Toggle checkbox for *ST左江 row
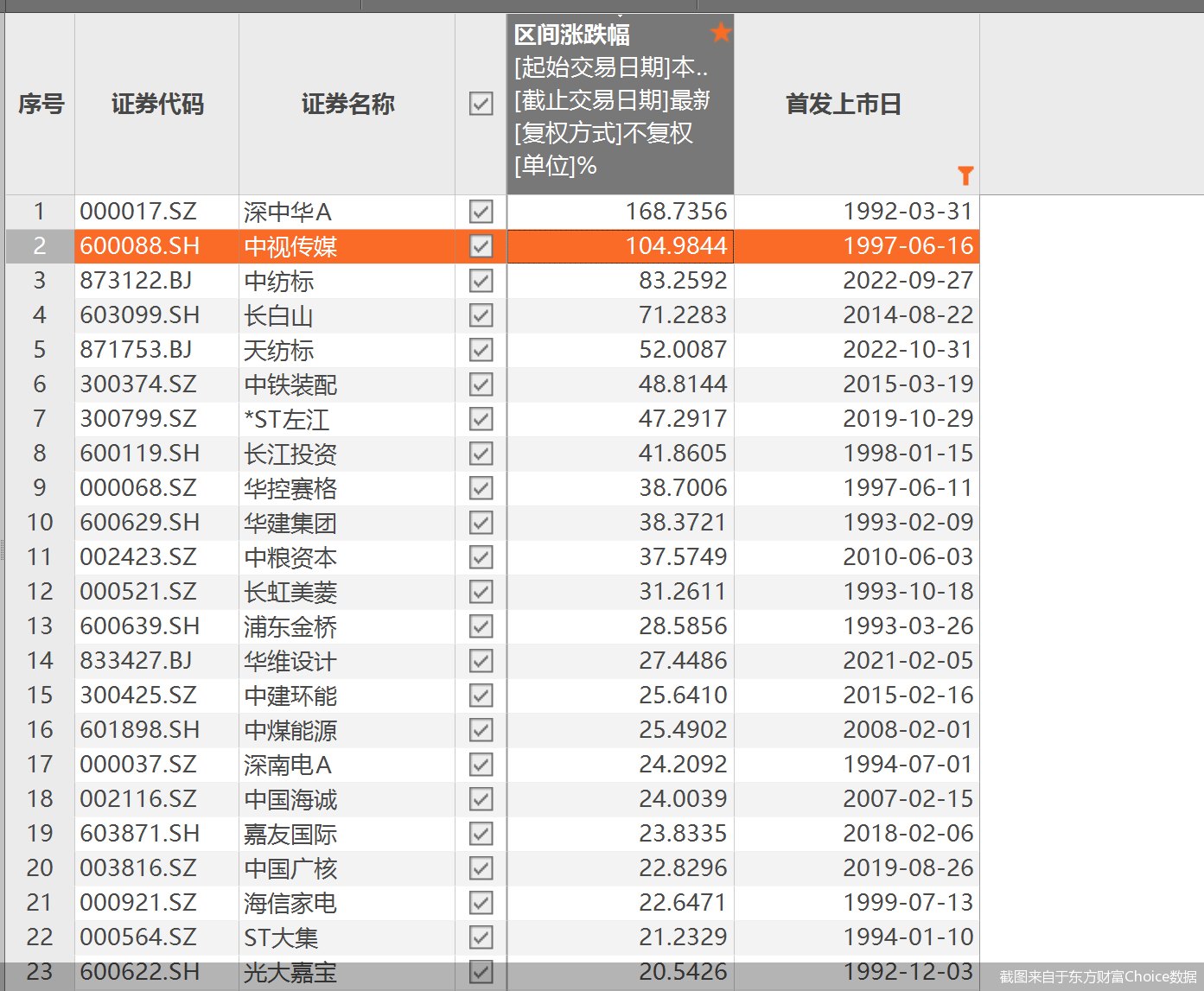 pyautogui.click(x=481, y=419)
